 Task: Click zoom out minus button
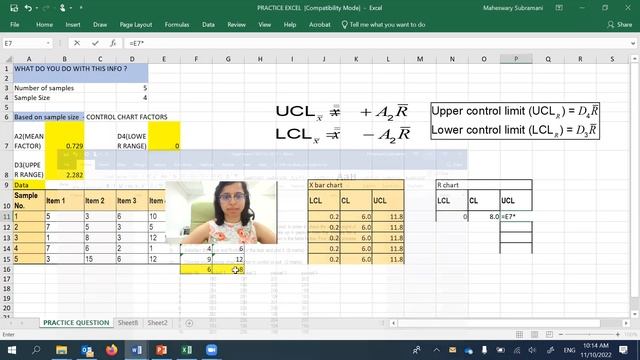pos(561,334)
